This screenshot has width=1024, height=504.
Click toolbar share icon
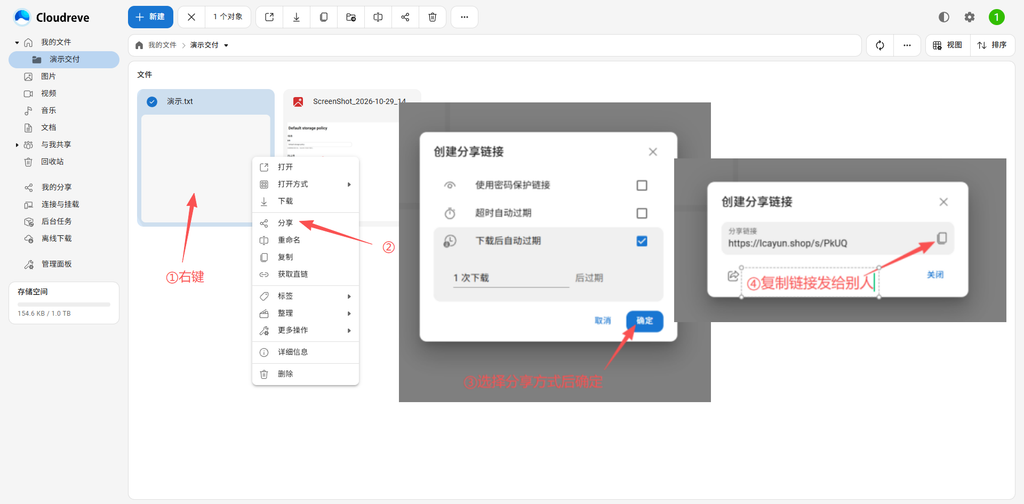point(405,17)
